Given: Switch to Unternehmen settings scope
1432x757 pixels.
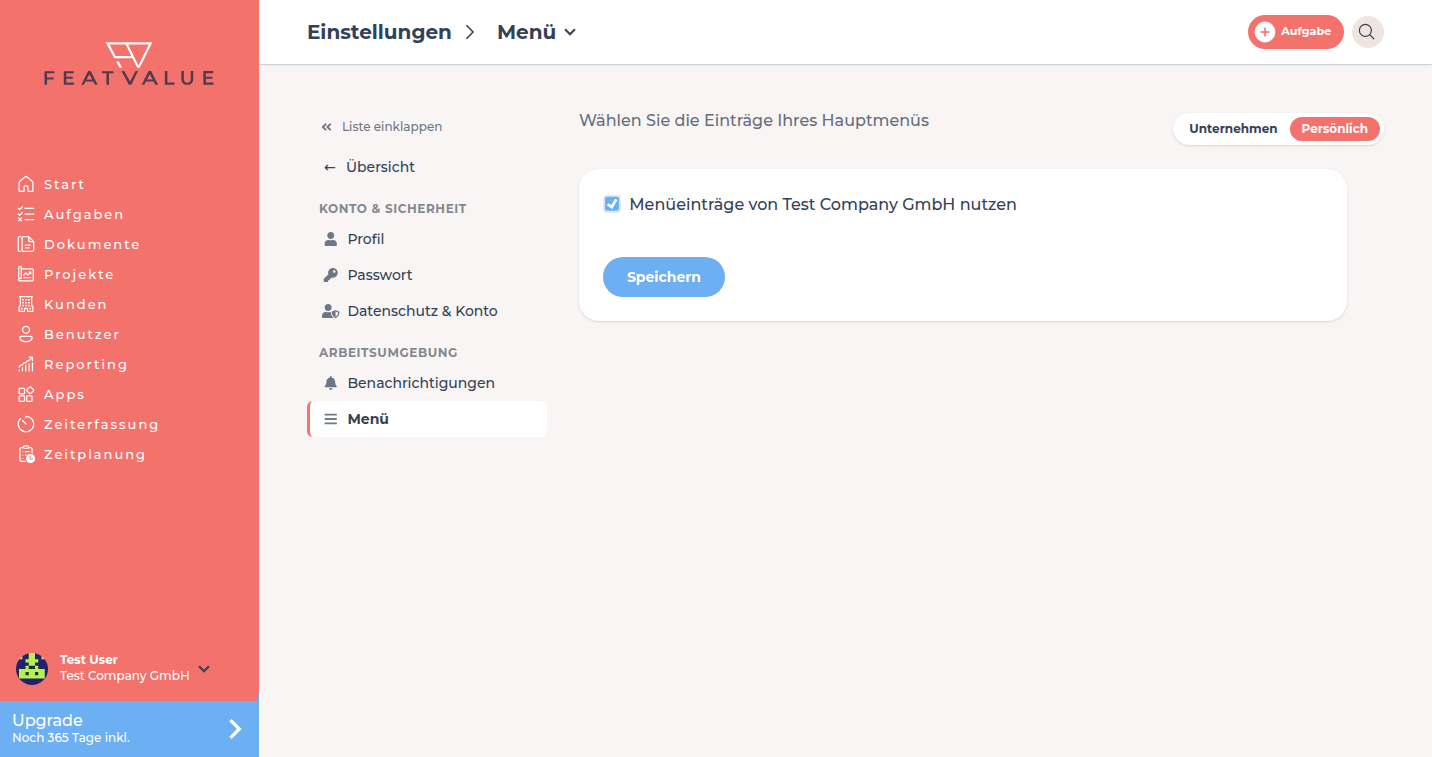Looking at the screenshot, I should [1233, 129].
